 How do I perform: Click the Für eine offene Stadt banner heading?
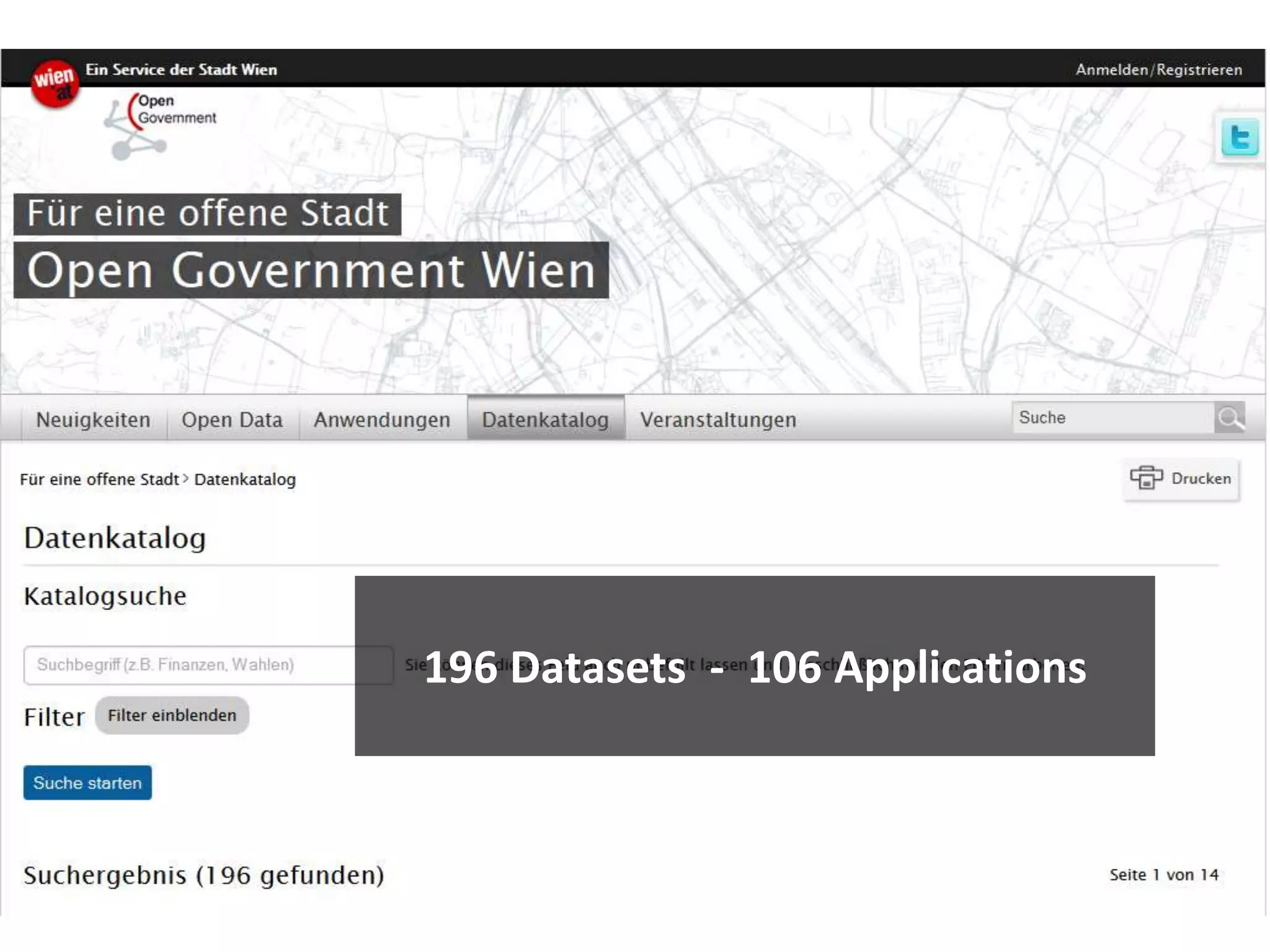(x=207, y=214)
